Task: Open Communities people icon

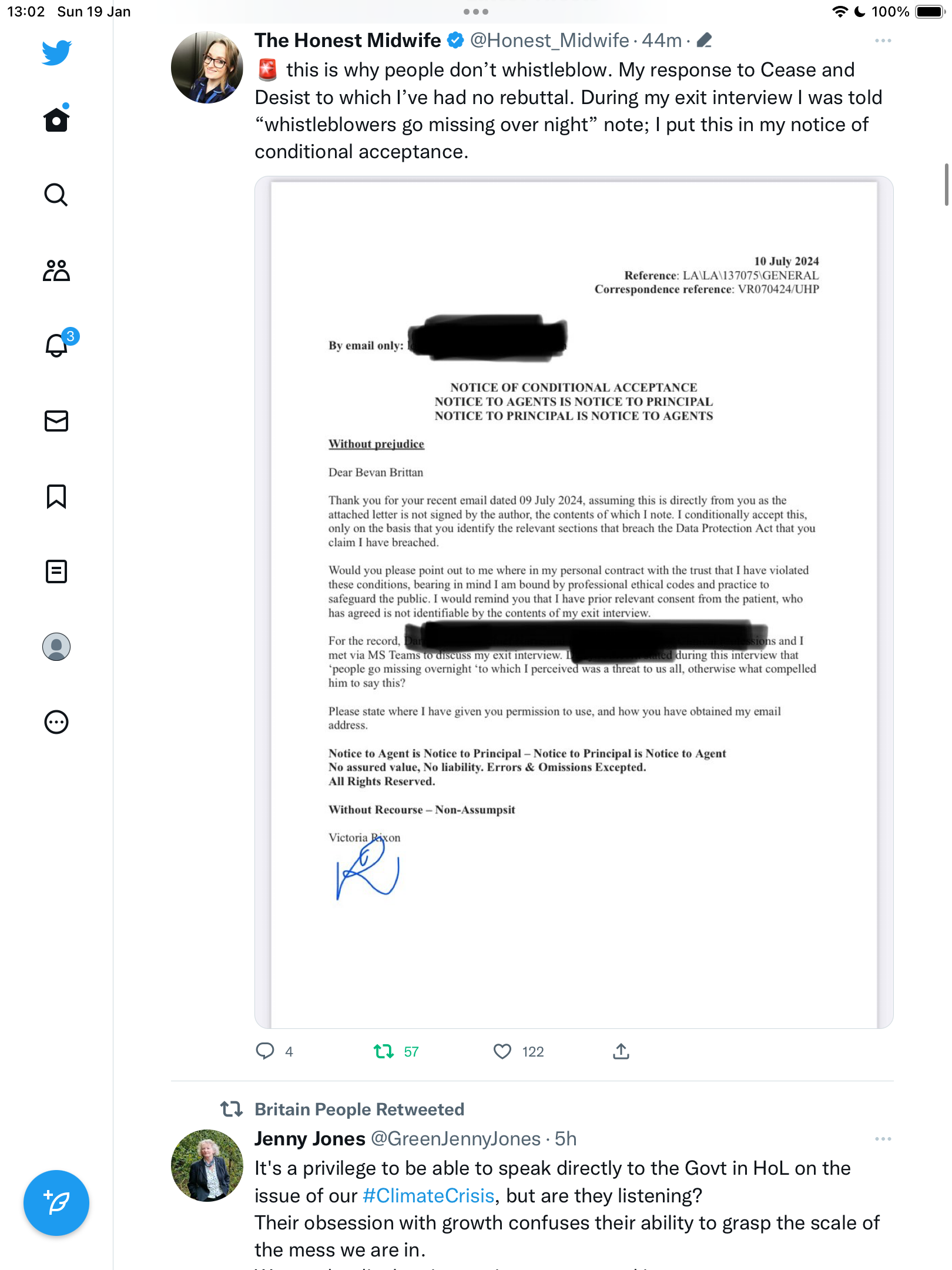Action: [x=56, y=270]
